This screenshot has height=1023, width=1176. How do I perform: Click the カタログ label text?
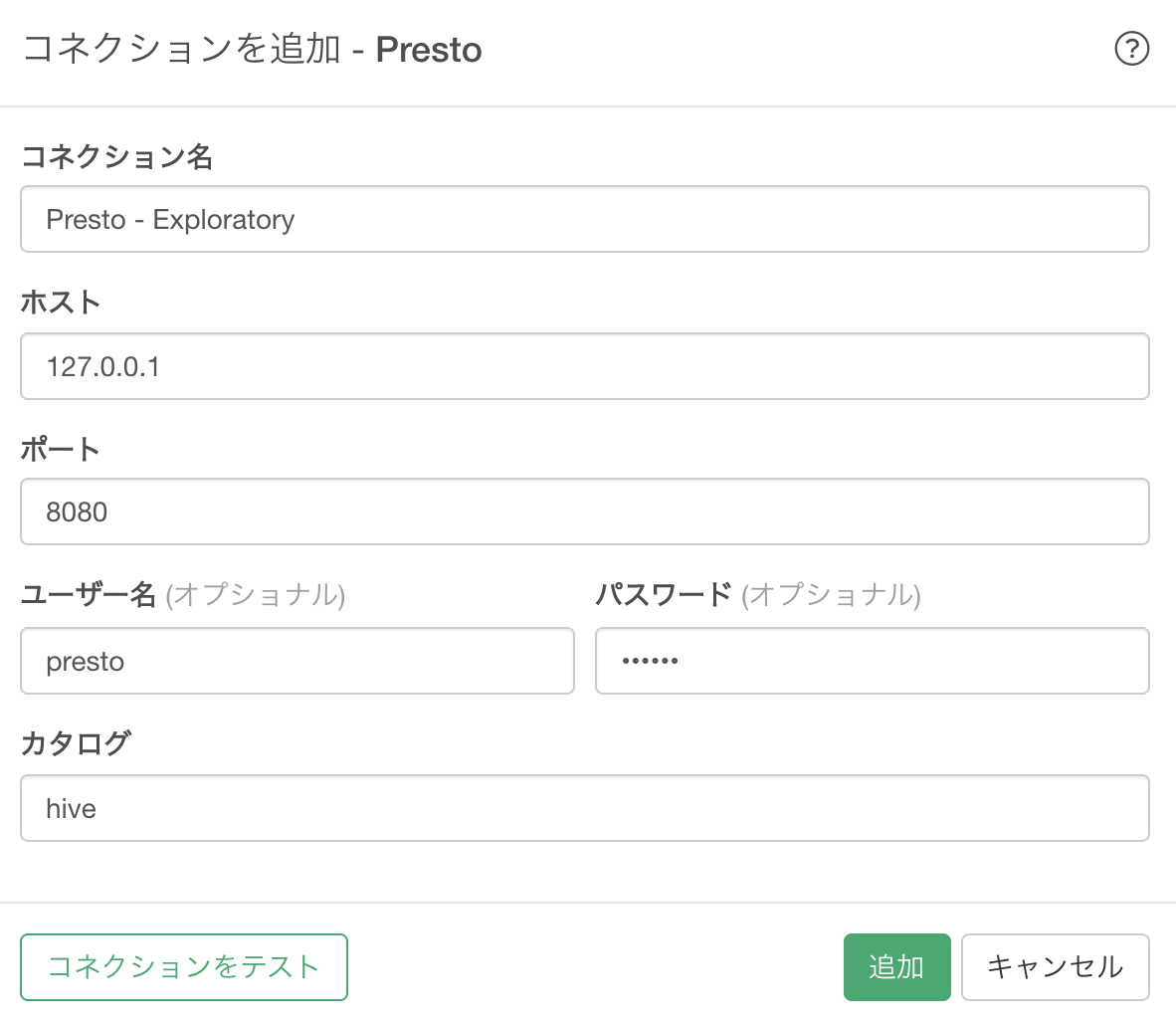point(77,742)
